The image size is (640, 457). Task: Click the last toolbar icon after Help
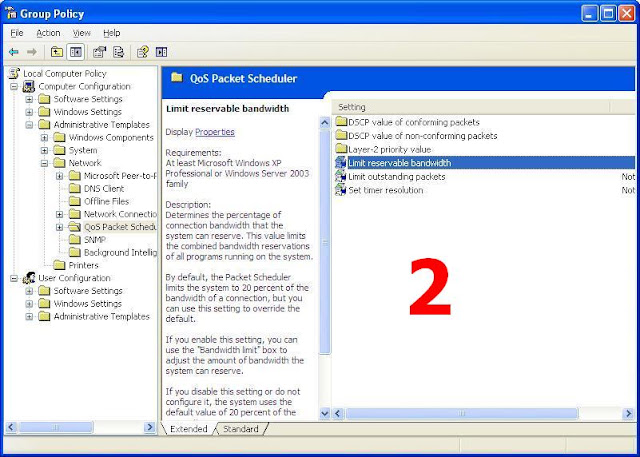[x=161, y=52]
